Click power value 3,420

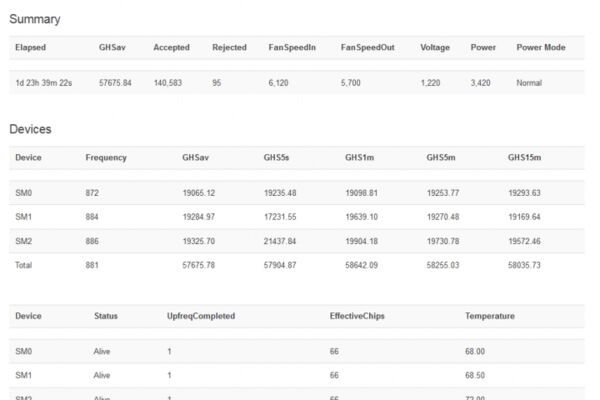pyautogui.click(x=481, y=83)
